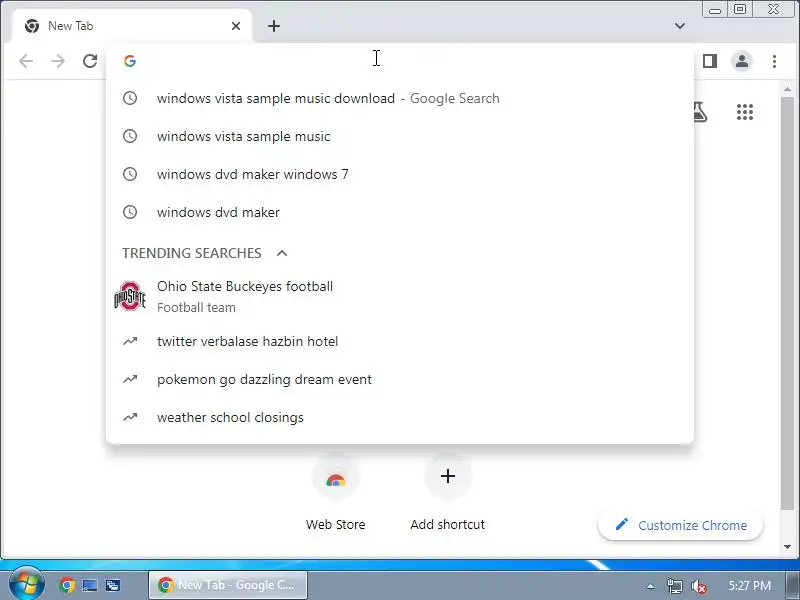The width and height of the screenshot is (800, 600).
Task: Go forward using the forward arrow
Action: (x=58, y=61)
